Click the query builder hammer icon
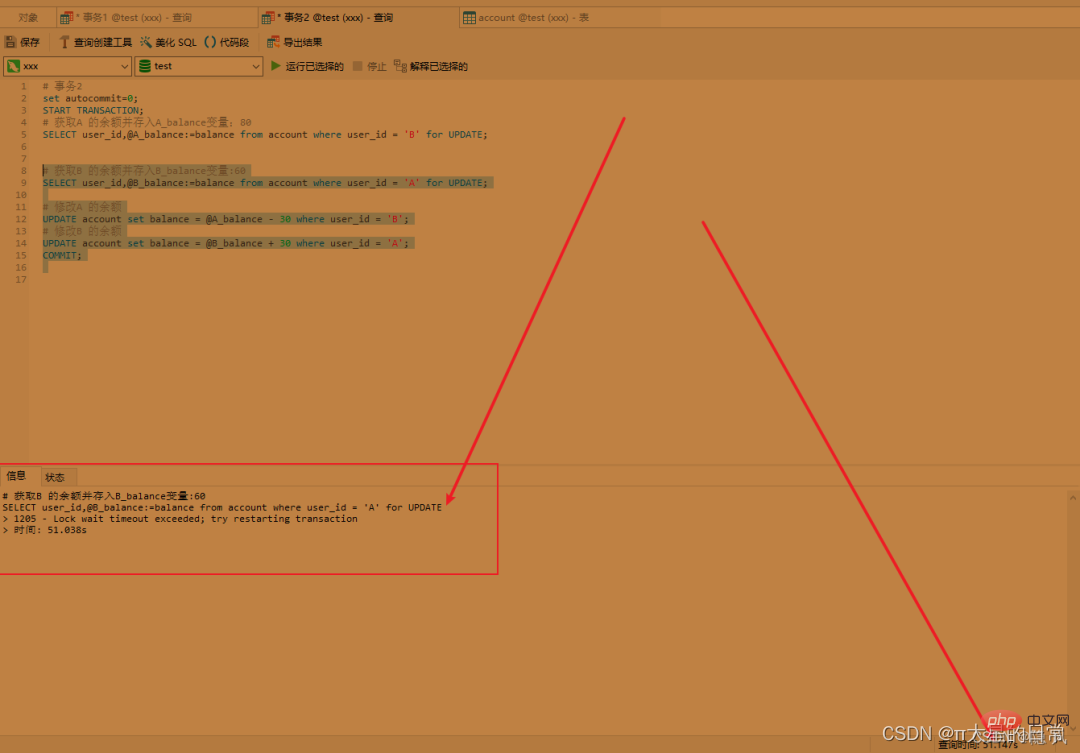1080x753 pixels. [x=64, y=42]
